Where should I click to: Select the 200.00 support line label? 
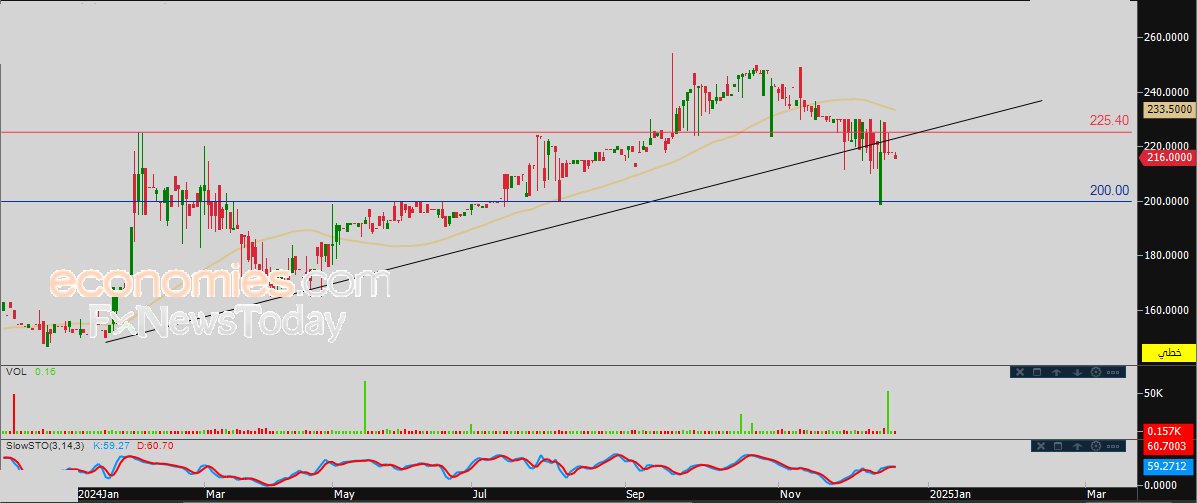[1109, 191]
